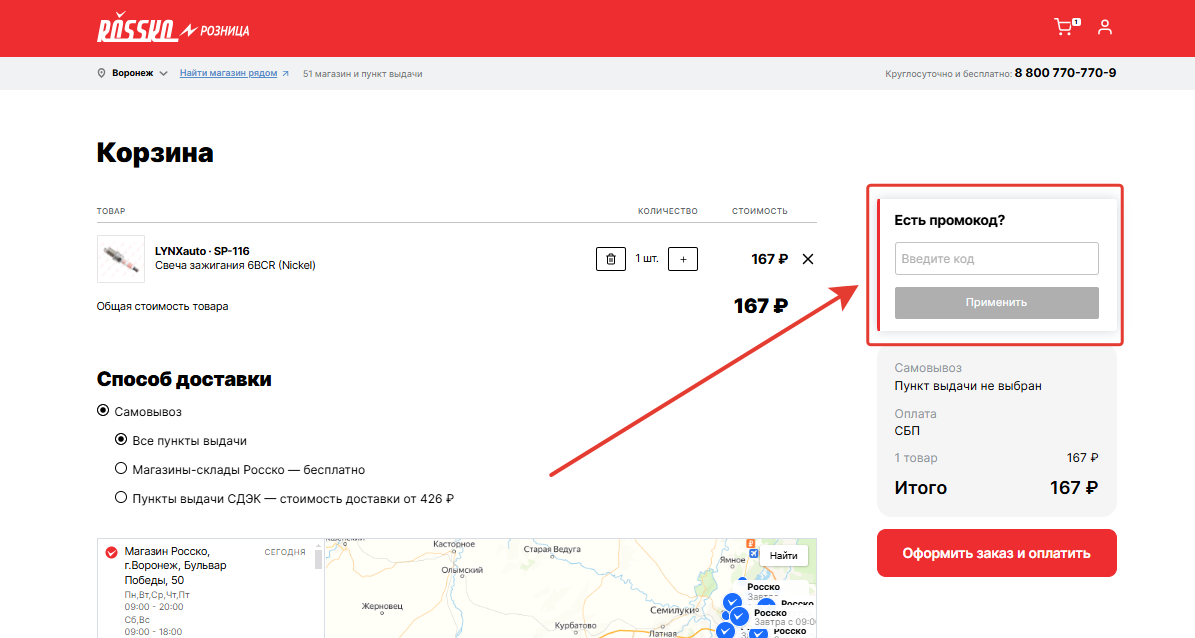Remove LYNXauto SP-116 with the X icon

pos(808,259)
